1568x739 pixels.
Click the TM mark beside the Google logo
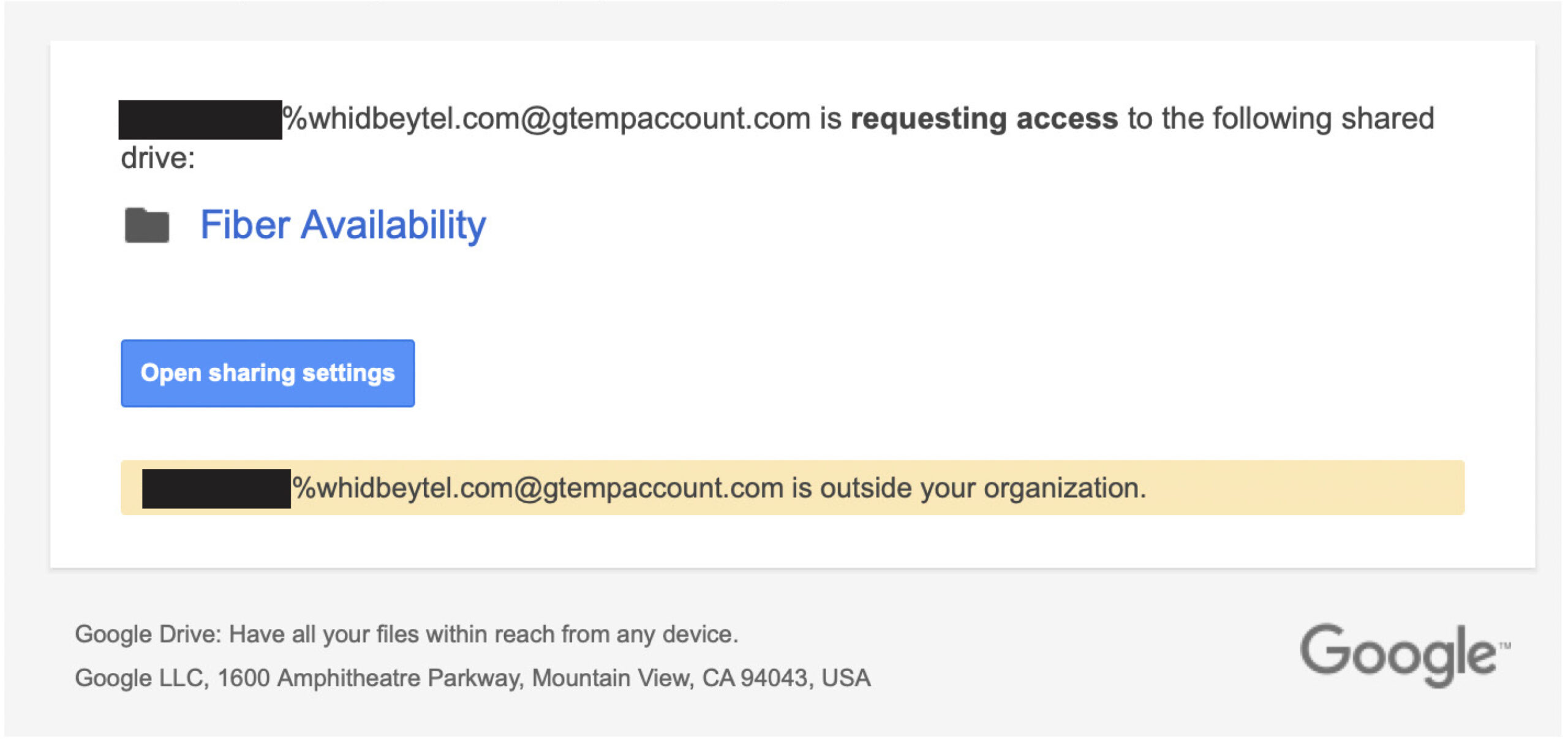(1504, 645)
